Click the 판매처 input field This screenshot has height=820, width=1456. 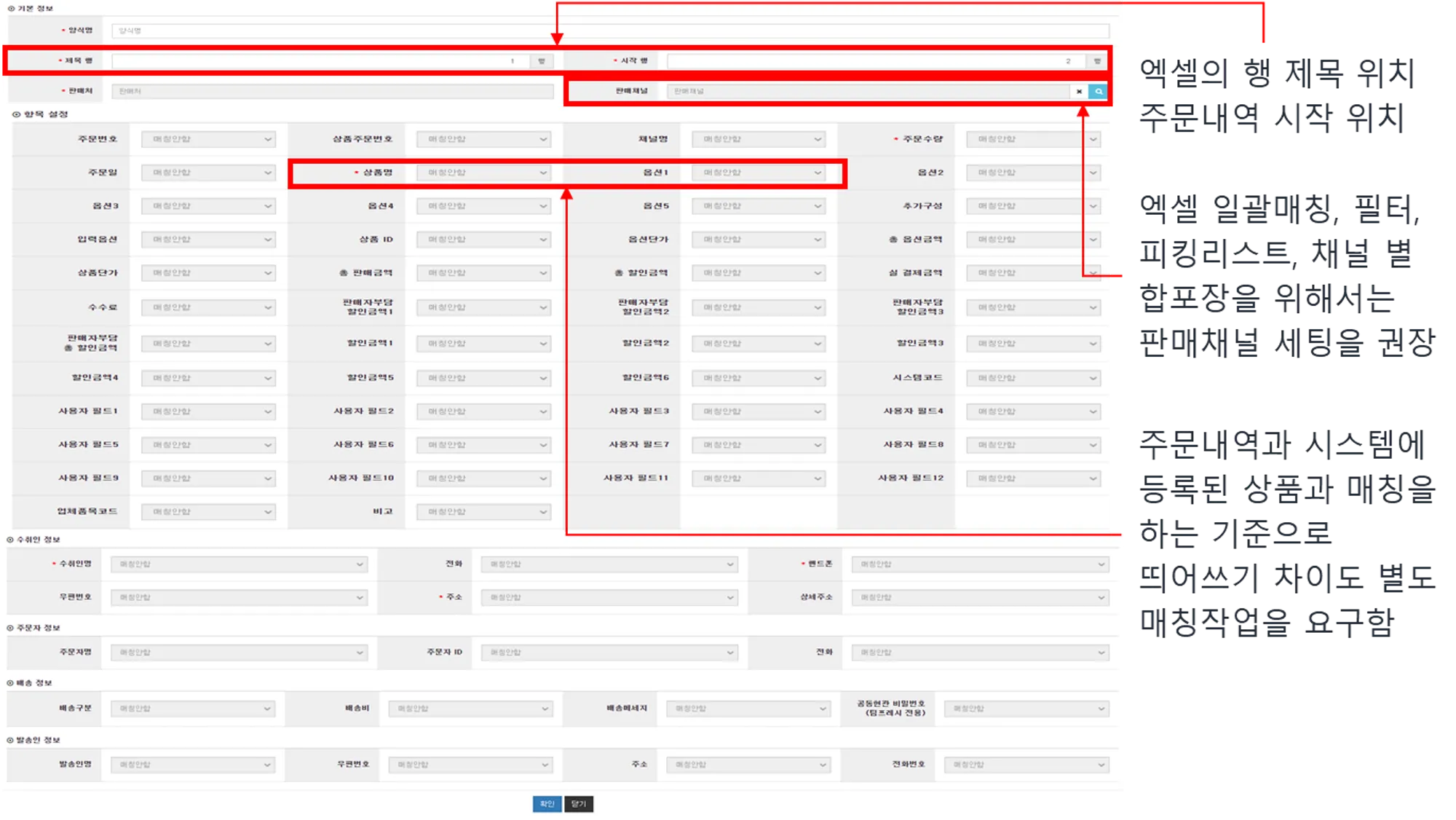point(332,92)
